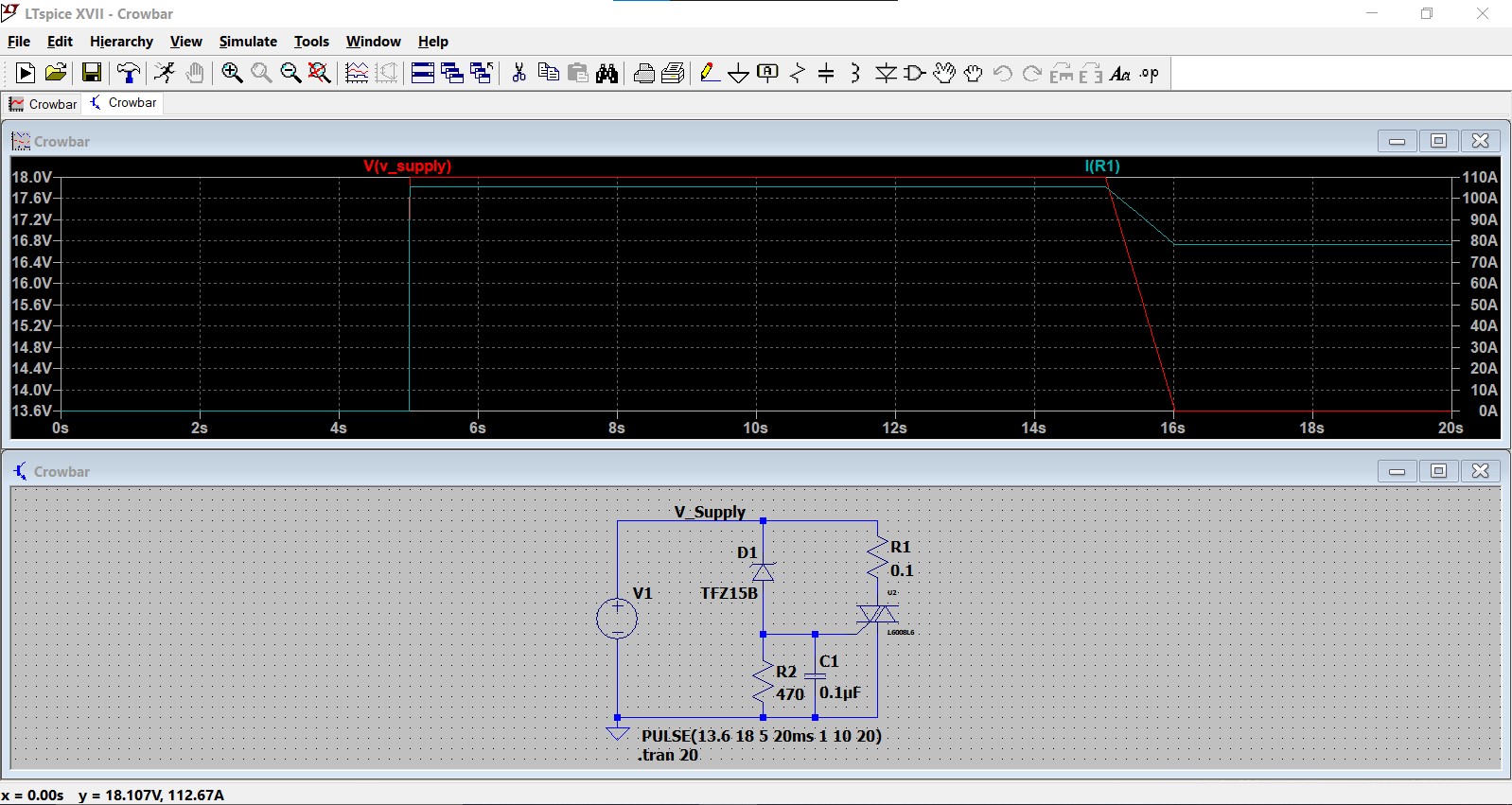Click the 110A current axis label
The image size is (1512, 805).
click(x=1480, y=177)
